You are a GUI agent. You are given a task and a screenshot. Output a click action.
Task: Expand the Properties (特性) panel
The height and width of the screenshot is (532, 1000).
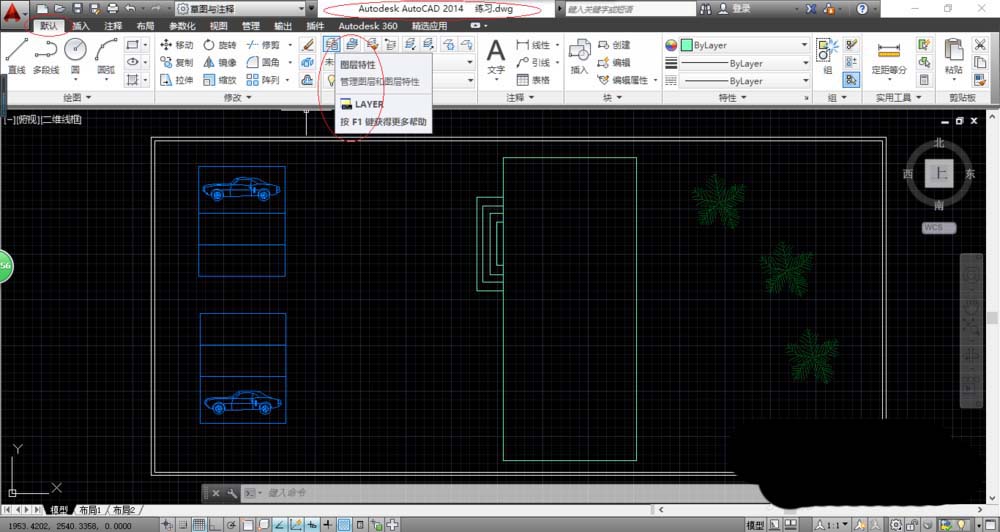[732, 98]
